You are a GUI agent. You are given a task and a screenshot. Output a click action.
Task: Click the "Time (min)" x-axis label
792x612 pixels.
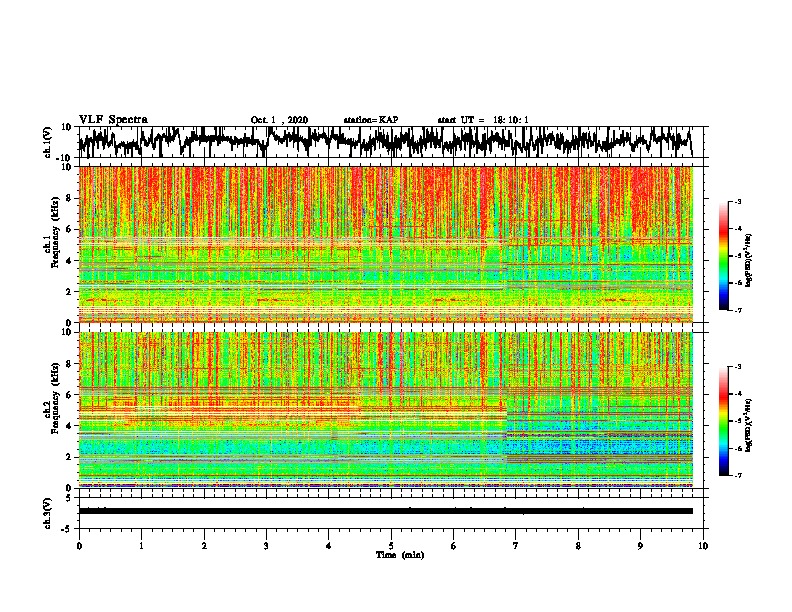[x=400, y=555]
